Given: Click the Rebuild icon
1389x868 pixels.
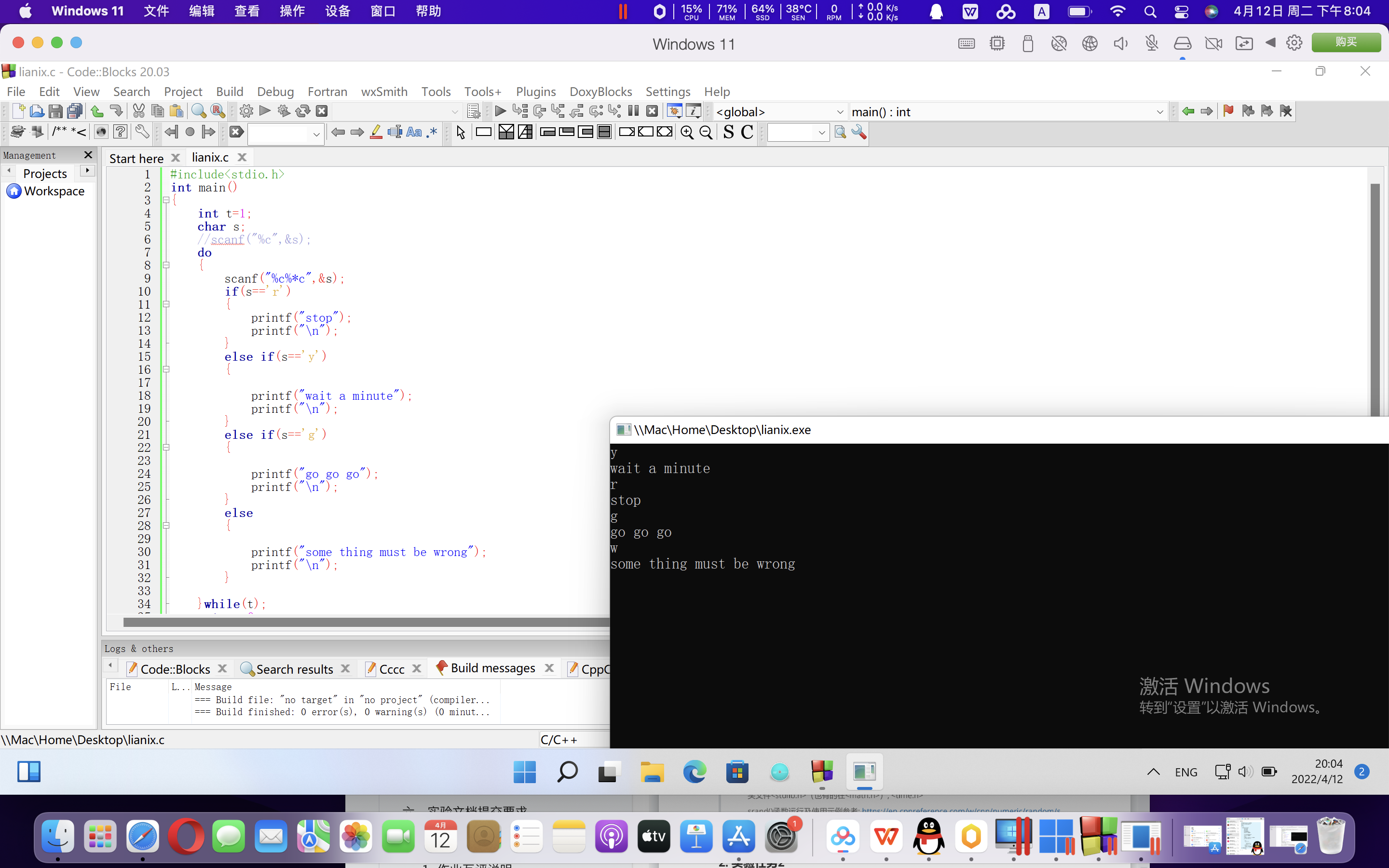Looking at the screenshot, I should pyautogui.click(x=302, y=111).
